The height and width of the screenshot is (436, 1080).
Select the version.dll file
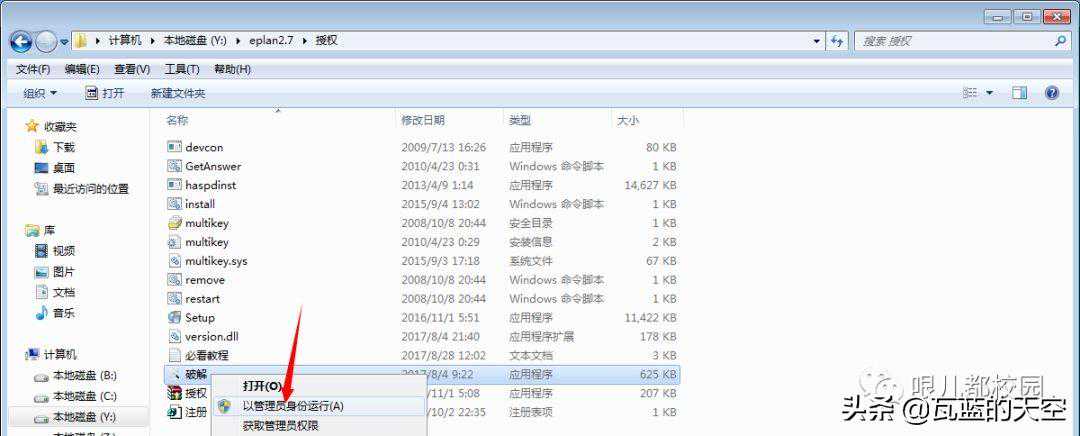coord(211,337)
